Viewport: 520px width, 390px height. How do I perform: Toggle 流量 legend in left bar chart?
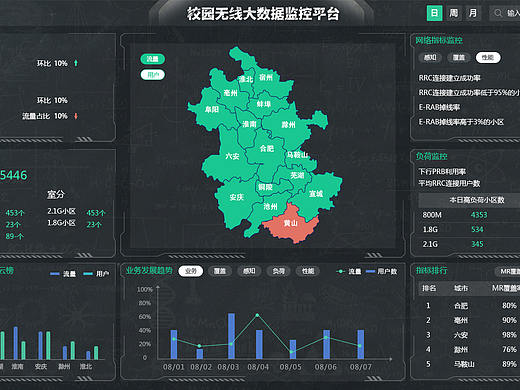click(x=63, y=274)
